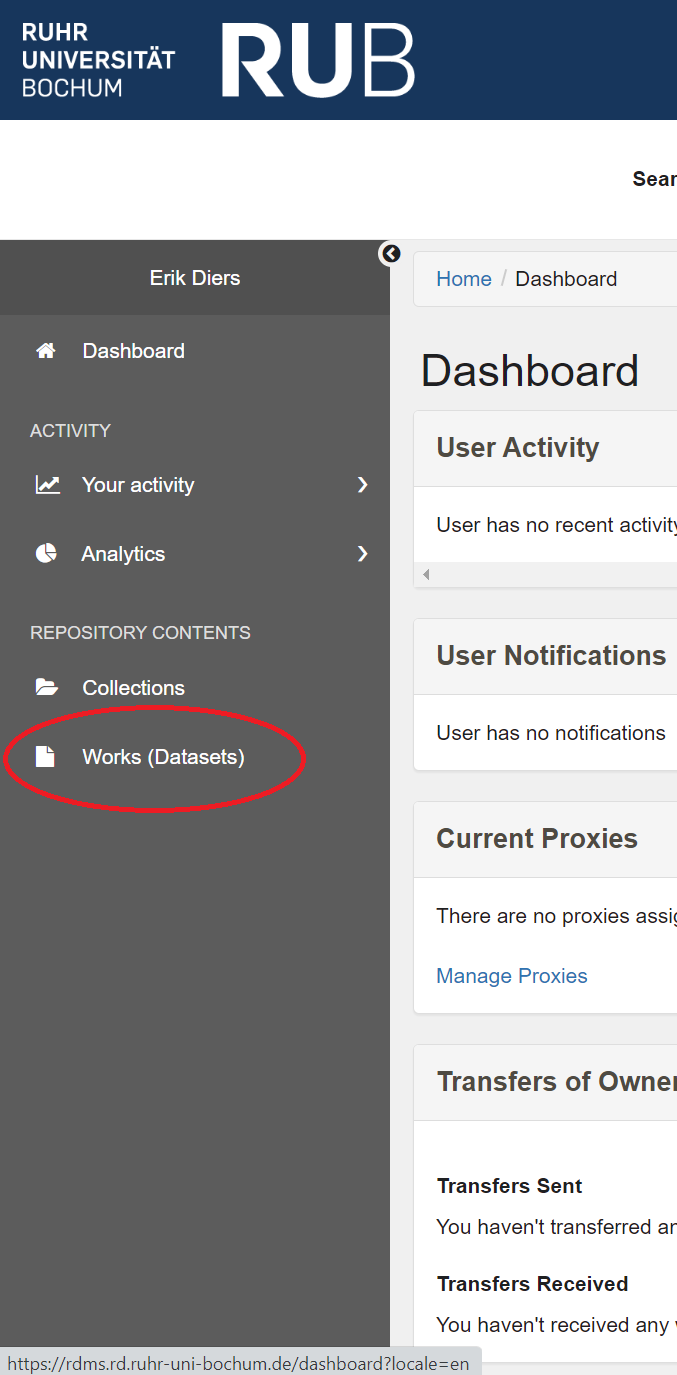Click the Erik Diers user name
The height and width of the screenshot is (1375, 677).
(x=195, y=278)
